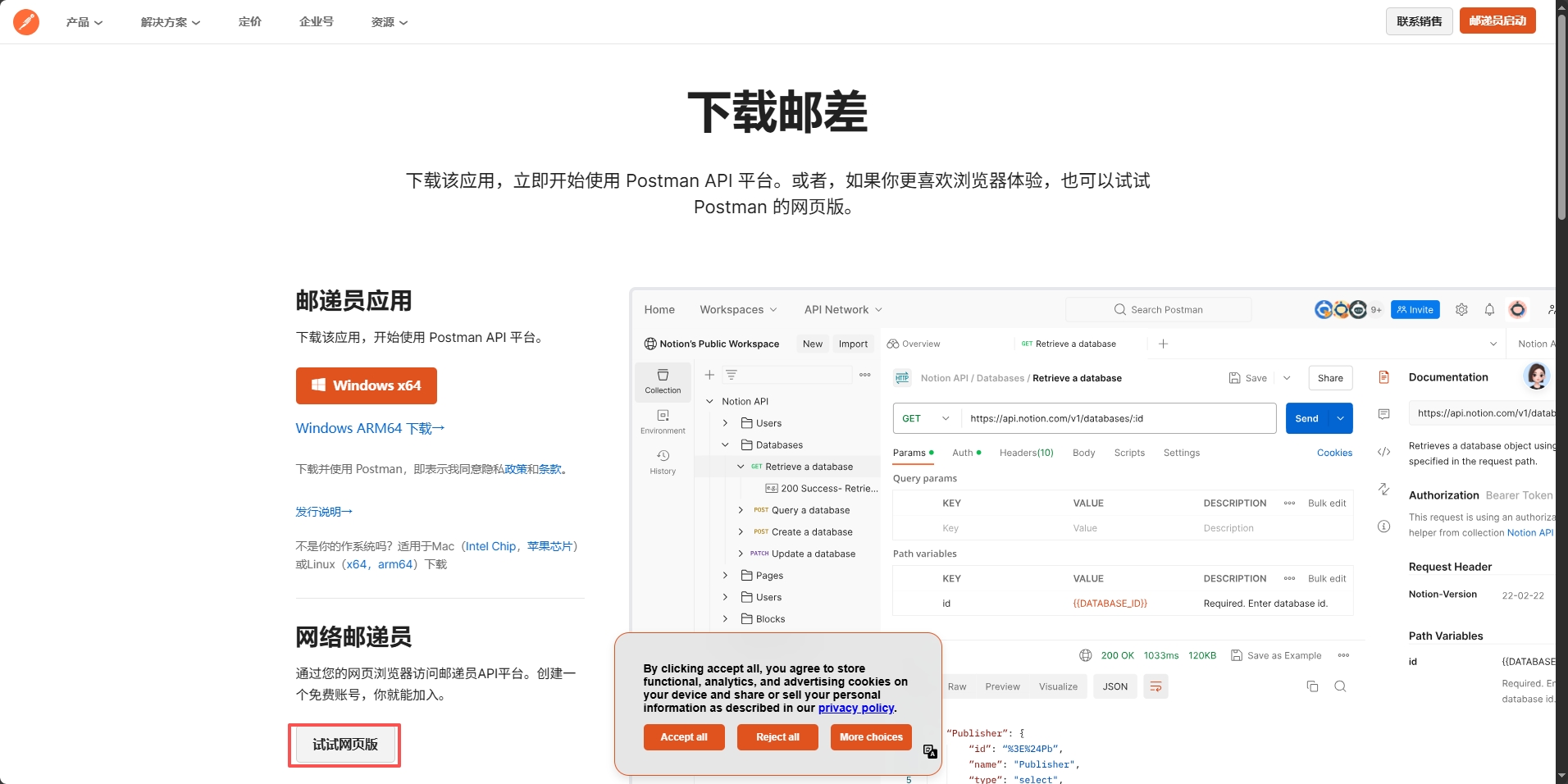Click the Windows ARM64 下载 link
This screenshot has width=1568, height=784.
point(370,428)
